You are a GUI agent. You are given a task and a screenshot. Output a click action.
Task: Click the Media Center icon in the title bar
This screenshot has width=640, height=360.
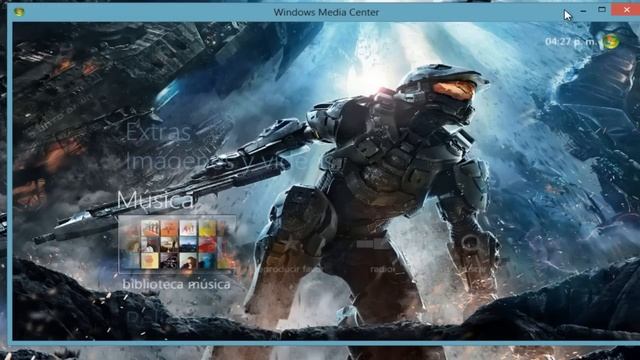pos(19,12)
